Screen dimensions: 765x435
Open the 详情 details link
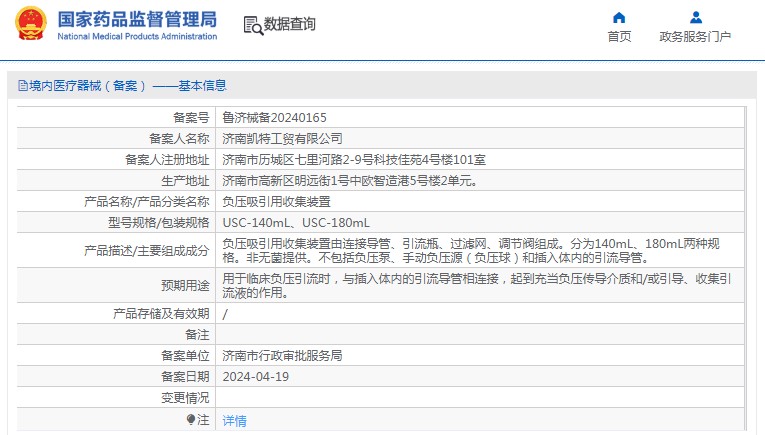(x=234, y=420)
